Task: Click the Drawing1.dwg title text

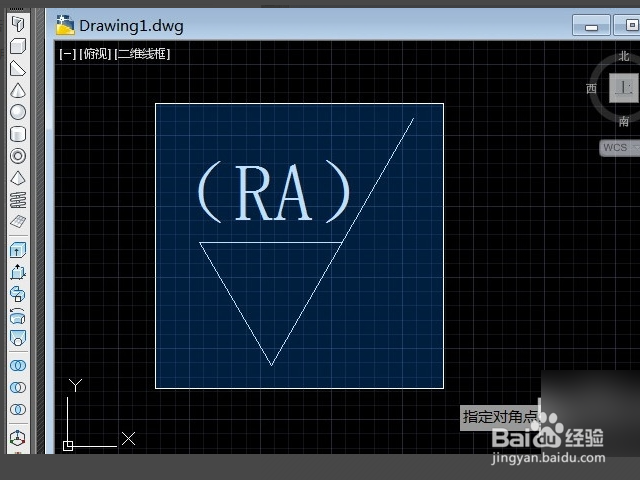Action: 131,26
